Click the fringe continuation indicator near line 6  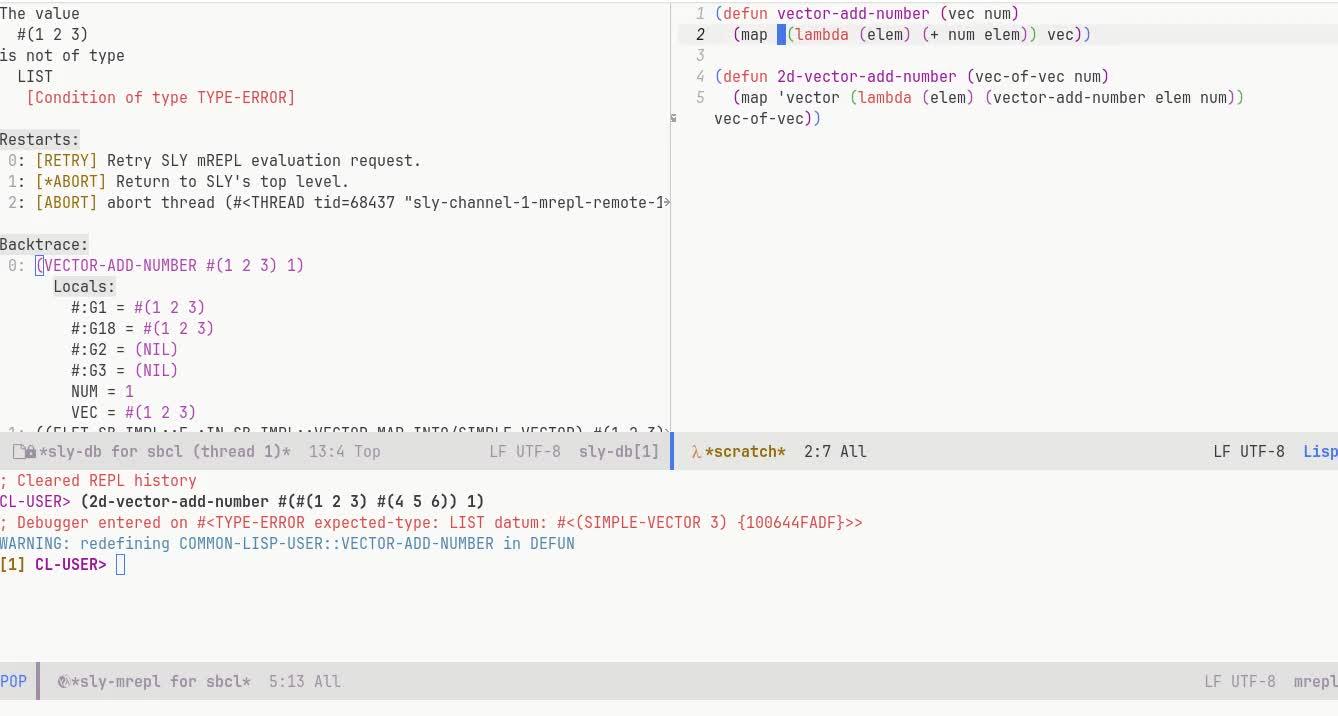tap(673, 117)
